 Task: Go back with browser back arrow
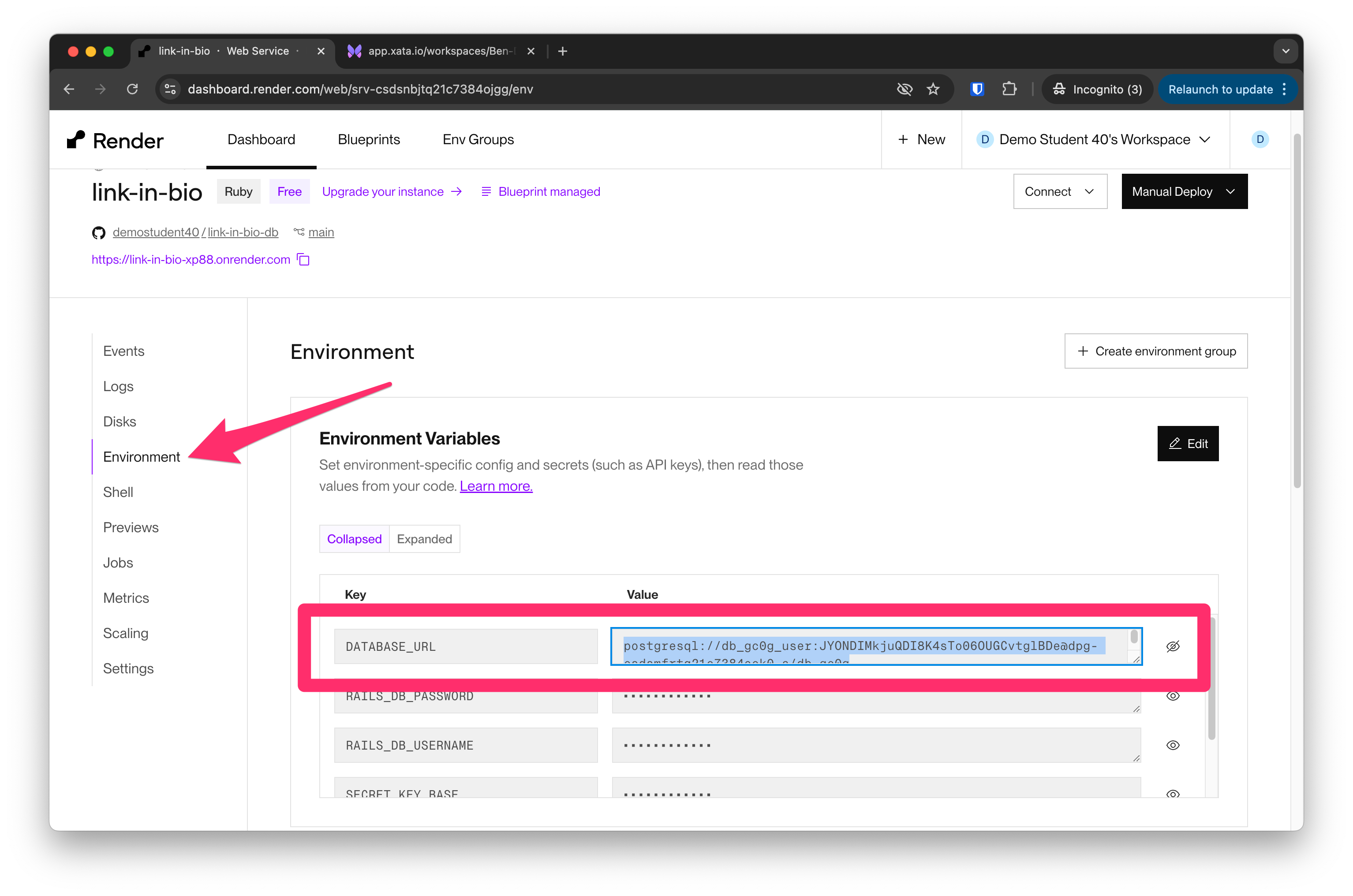pyautogui.click(x=69, y=89)
